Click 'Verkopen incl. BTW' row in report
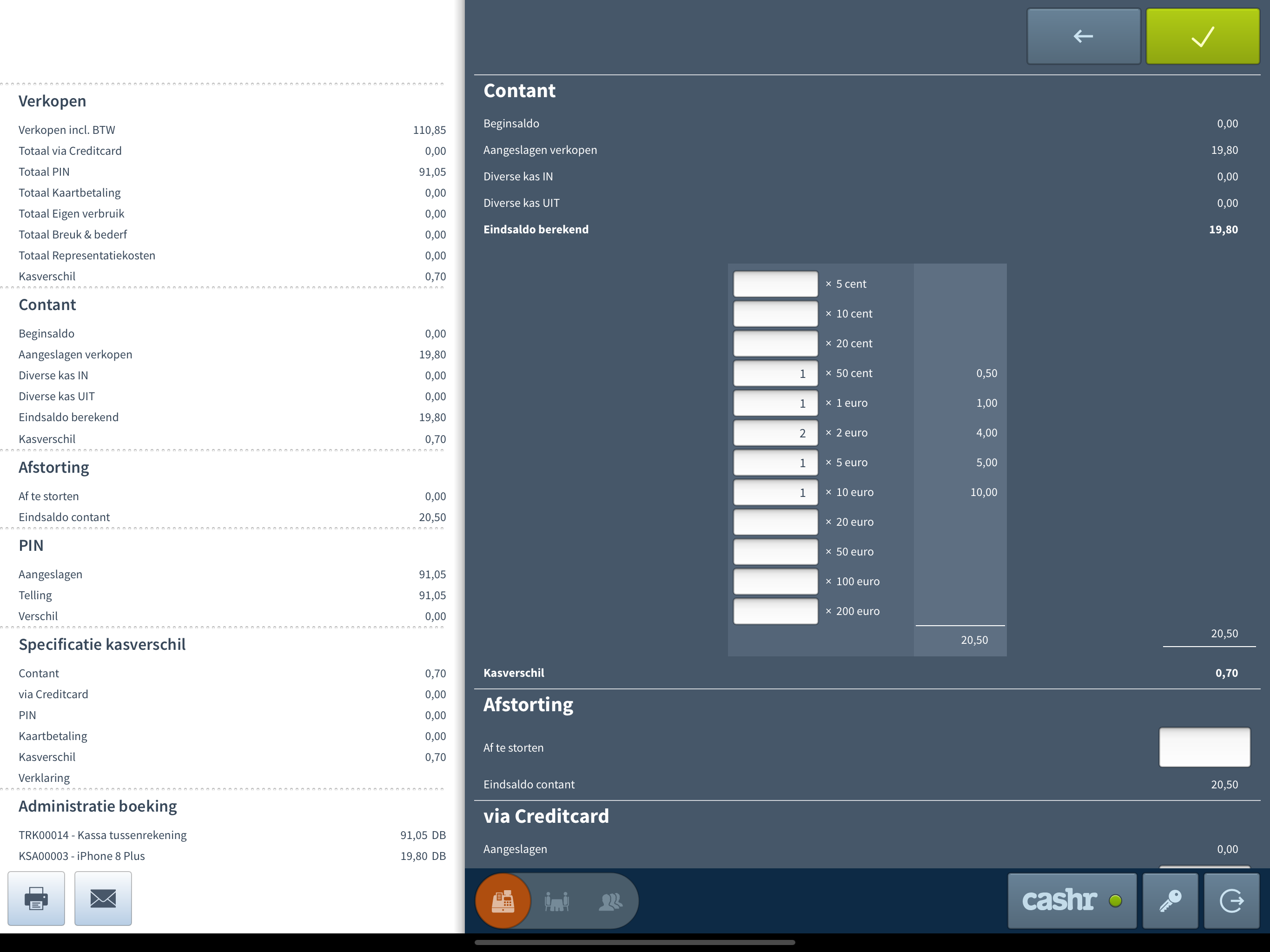This screenshot has width=1270, height=952. [x=232, y=130]
